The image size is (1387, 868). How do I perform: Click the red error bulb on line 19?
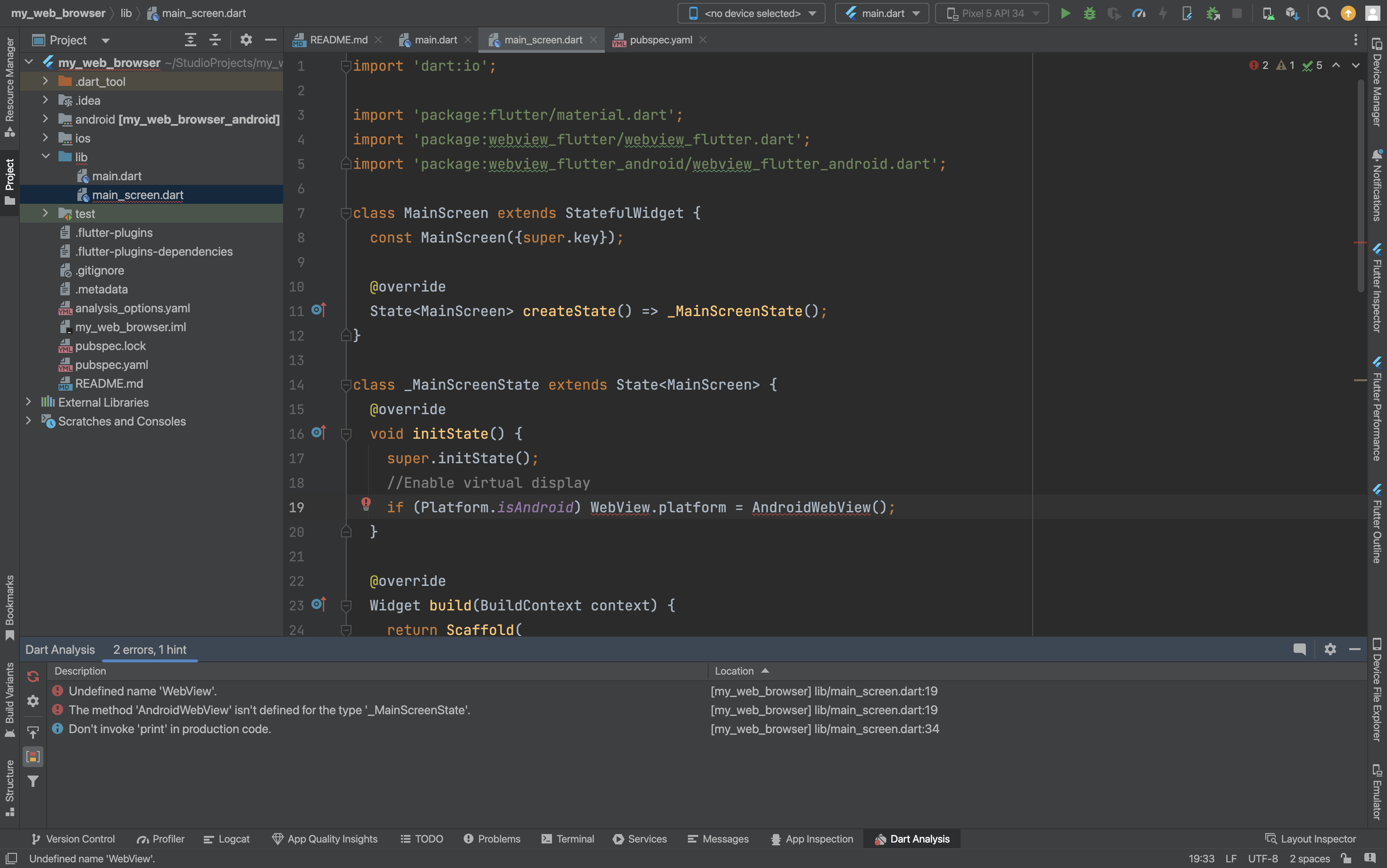click(x=366, y=504)
